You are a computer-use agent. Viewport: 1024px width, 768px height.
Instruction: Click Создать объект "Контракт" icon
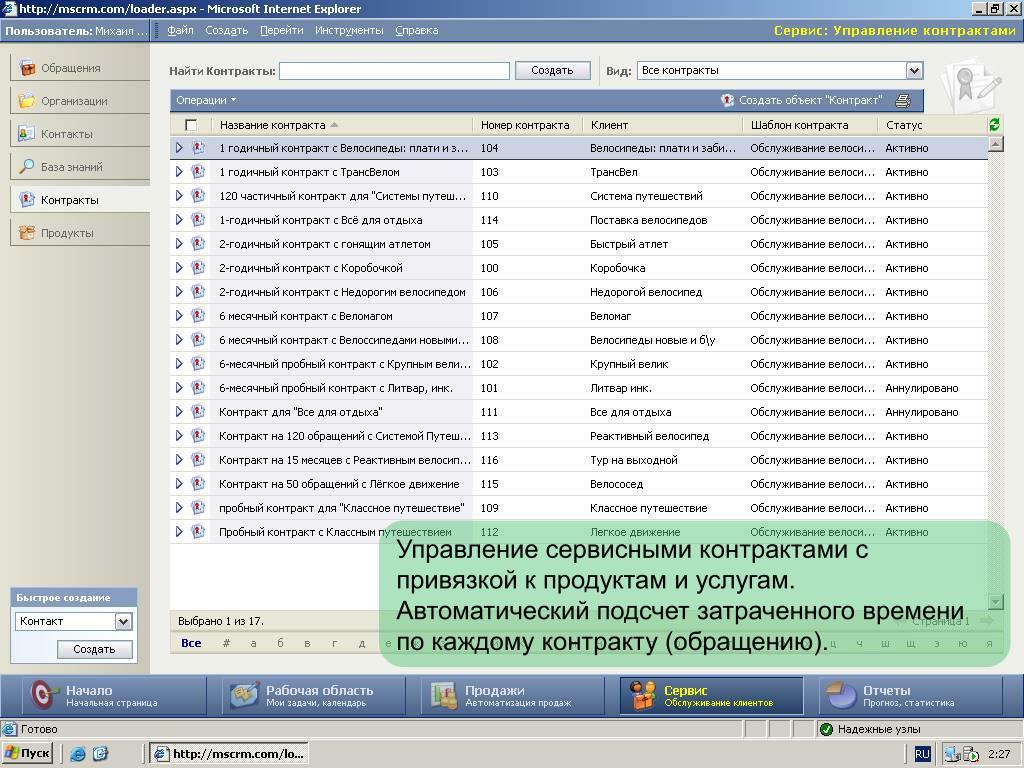click(727, 100)
